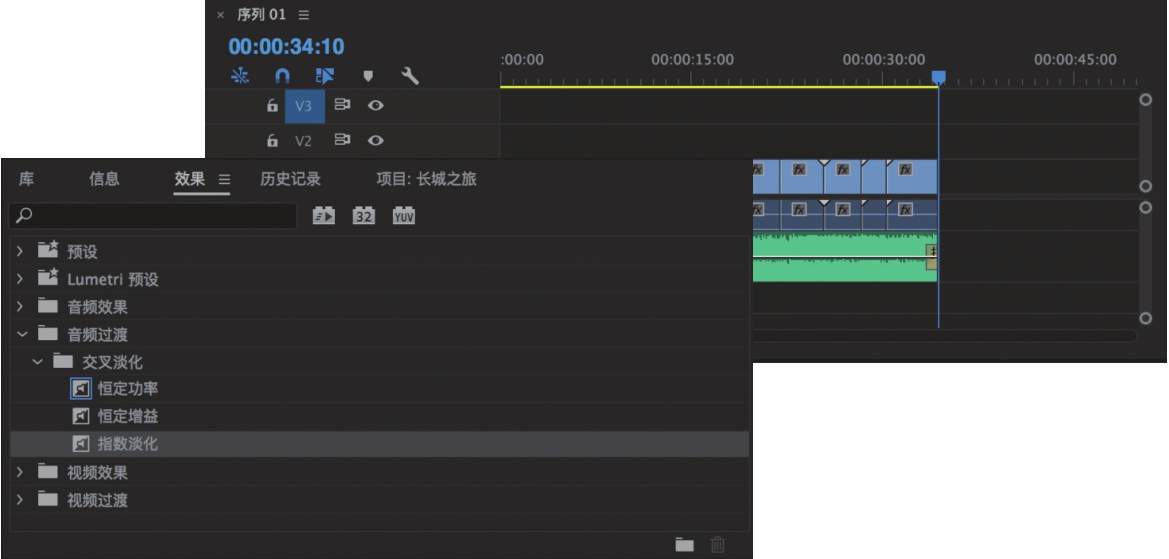Toggle the V2 track lock
This screenshot has width=1169, height=559.
click(x=272, y=142)
